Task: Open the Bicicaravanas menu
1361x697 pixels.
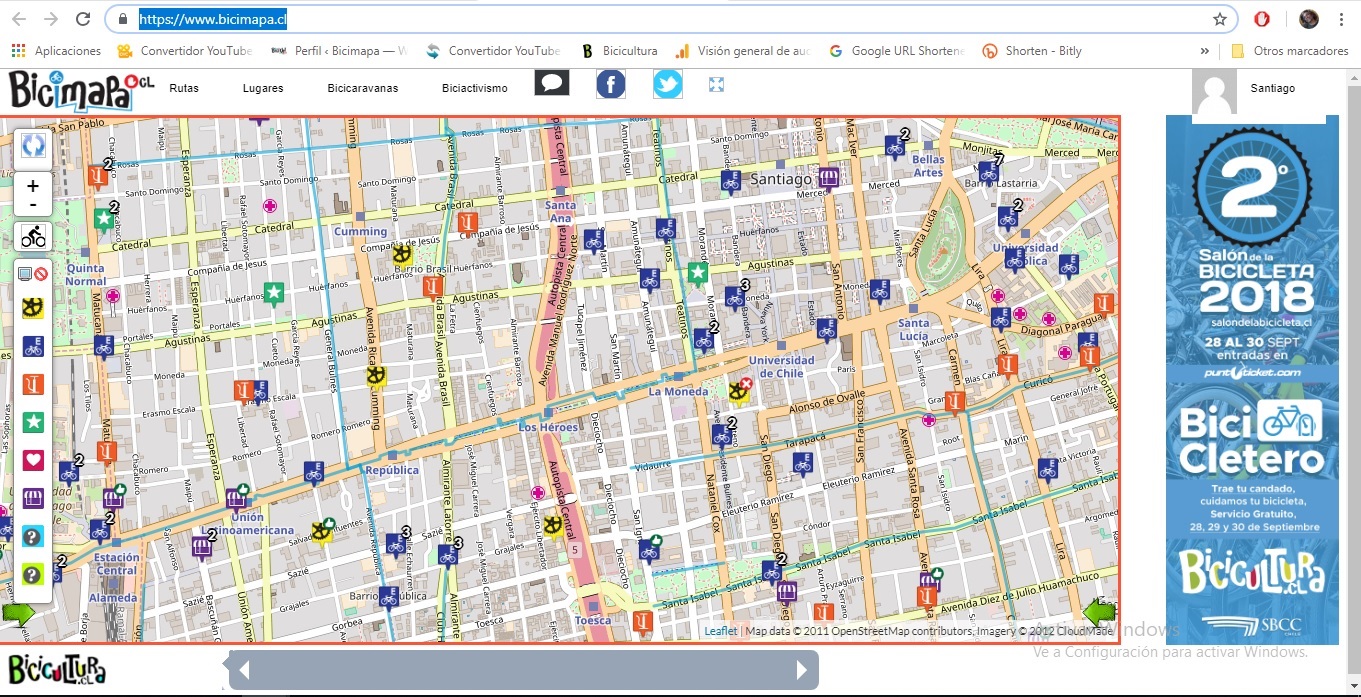Action: click(363, 88)
